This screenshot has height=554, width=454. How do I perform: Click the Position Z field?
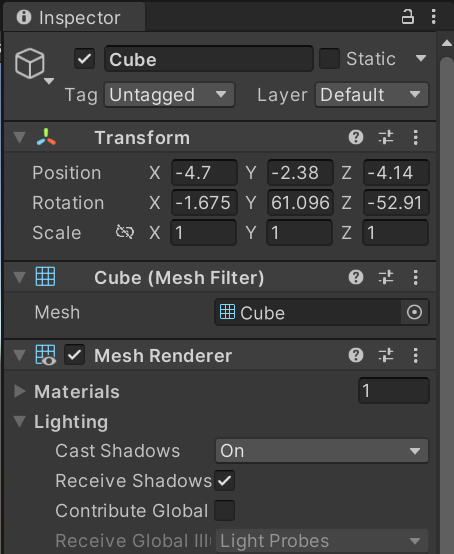coord(396,173)
